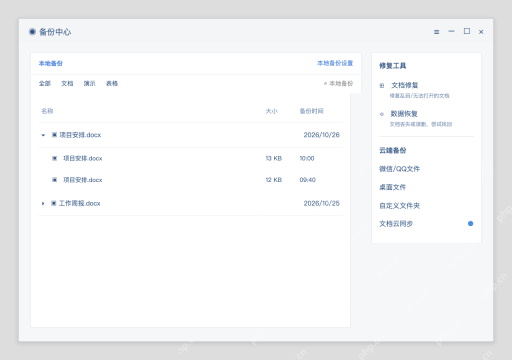This screenshot has height=360, width=512.
Task: Sort by the 备份时间 column header
Action: [x=311, y=111]
